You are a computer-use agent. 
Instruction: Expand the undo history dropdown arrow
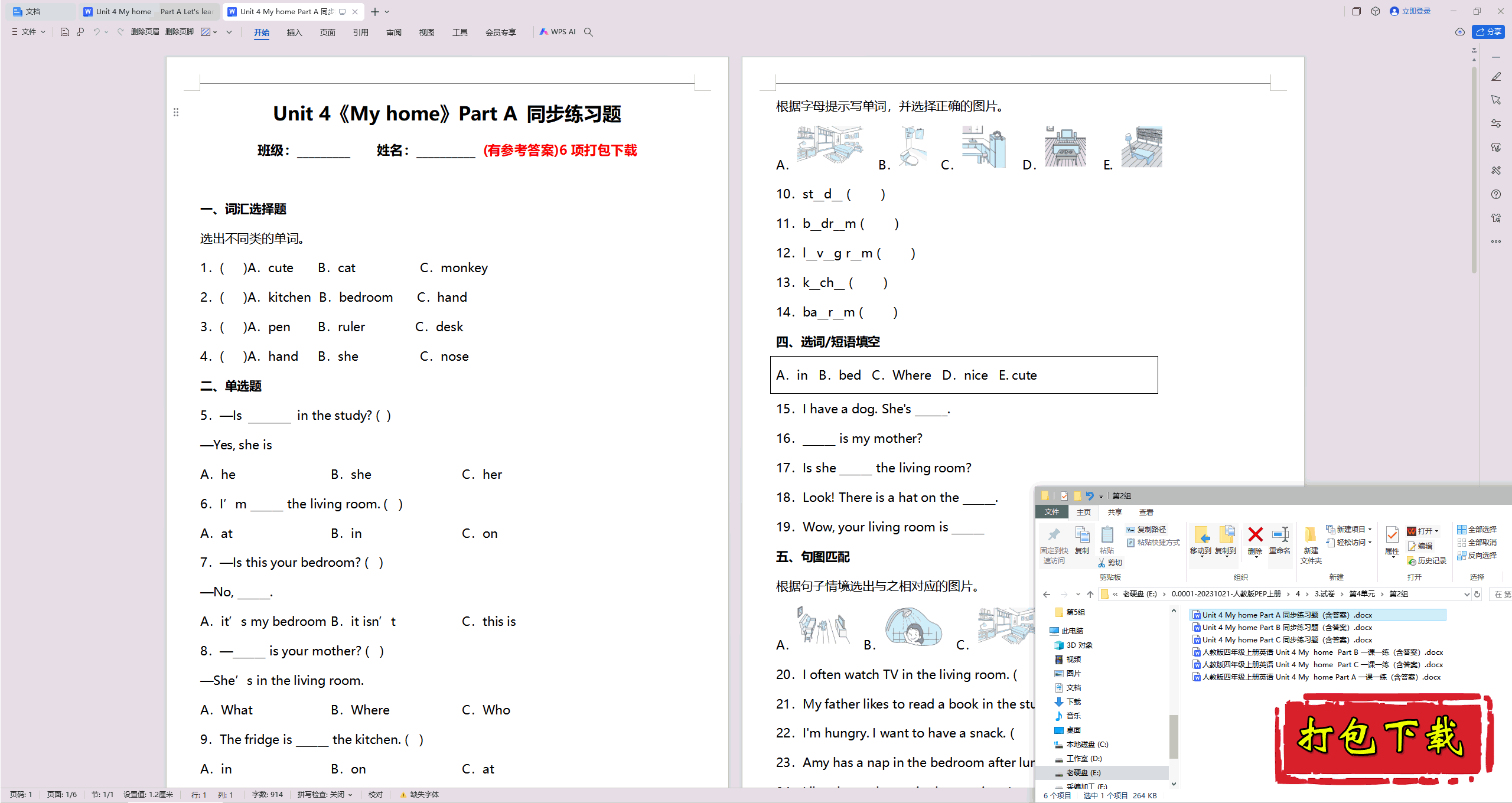(x=106, y=32)
